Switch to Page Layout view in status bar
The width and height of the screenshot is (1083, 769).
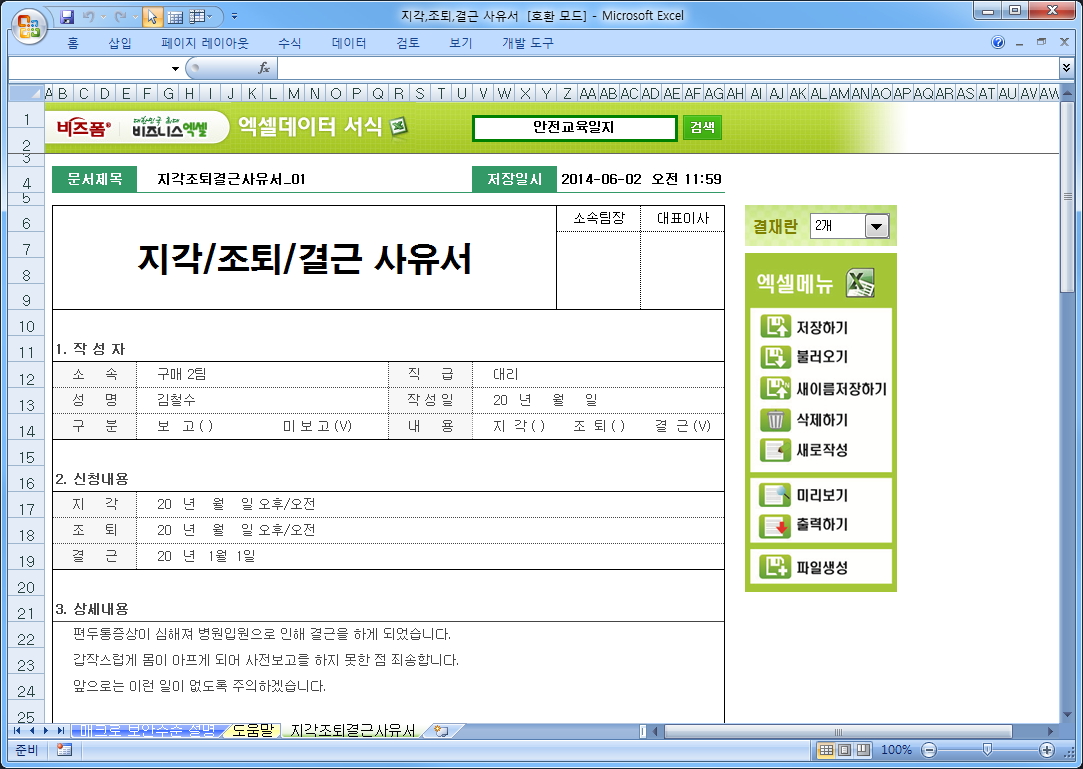click(x=844, y=750)
